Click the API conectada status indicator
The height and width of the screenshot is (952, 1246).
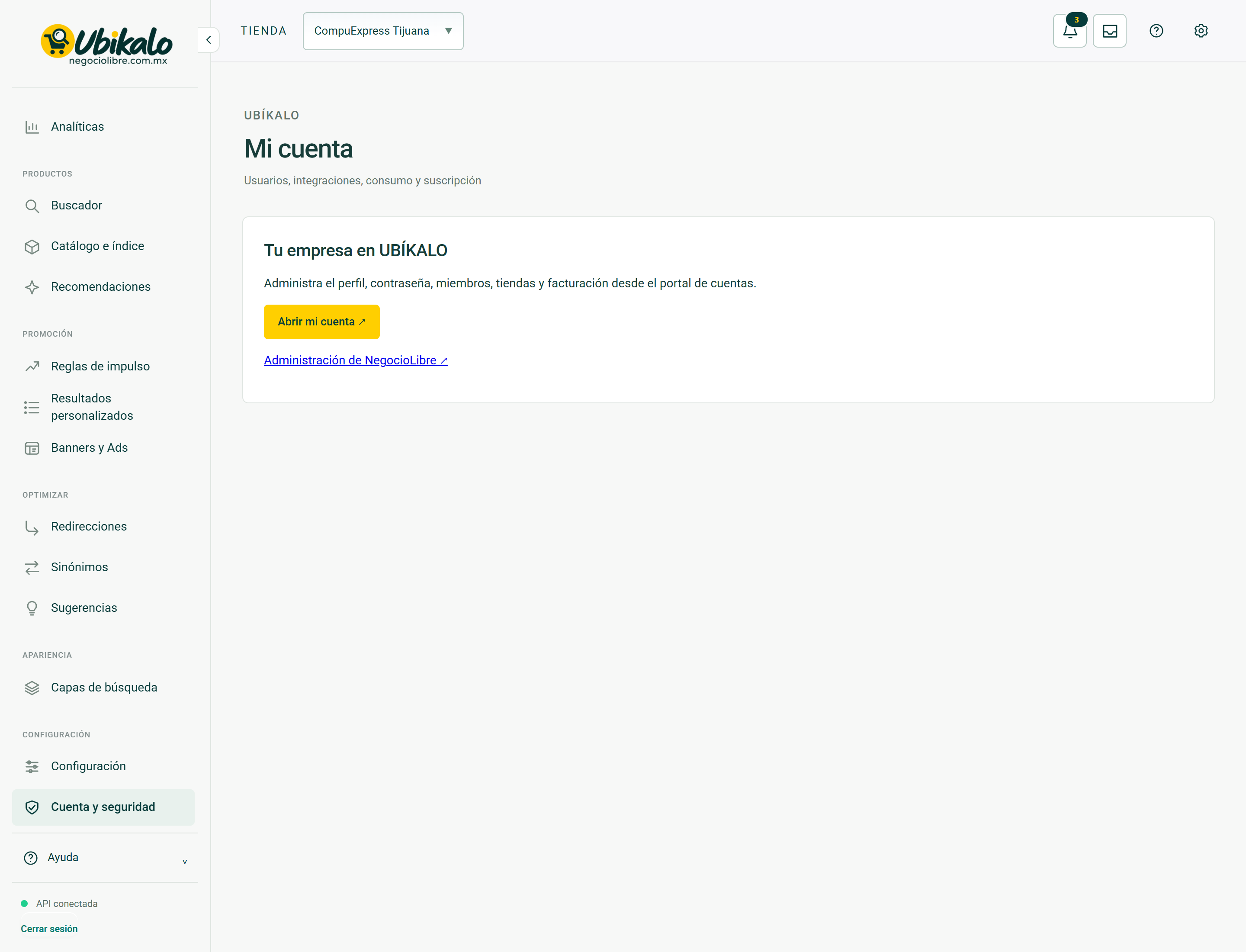pyautogui.click(x=60, y=904)
